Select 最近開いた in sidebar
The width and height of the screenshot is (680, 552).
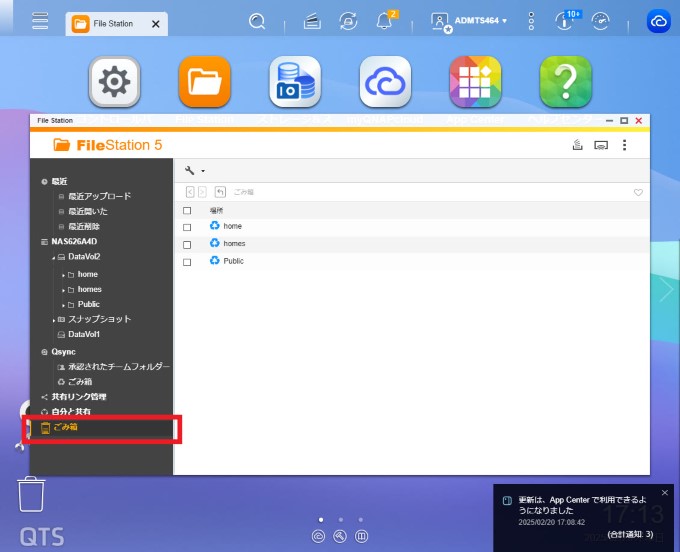click(88, 211)
